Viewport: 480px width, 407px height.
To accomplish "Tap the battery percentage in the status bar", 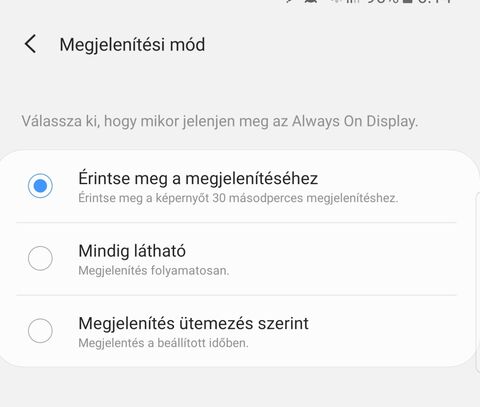I will click(x=383, y=1).
